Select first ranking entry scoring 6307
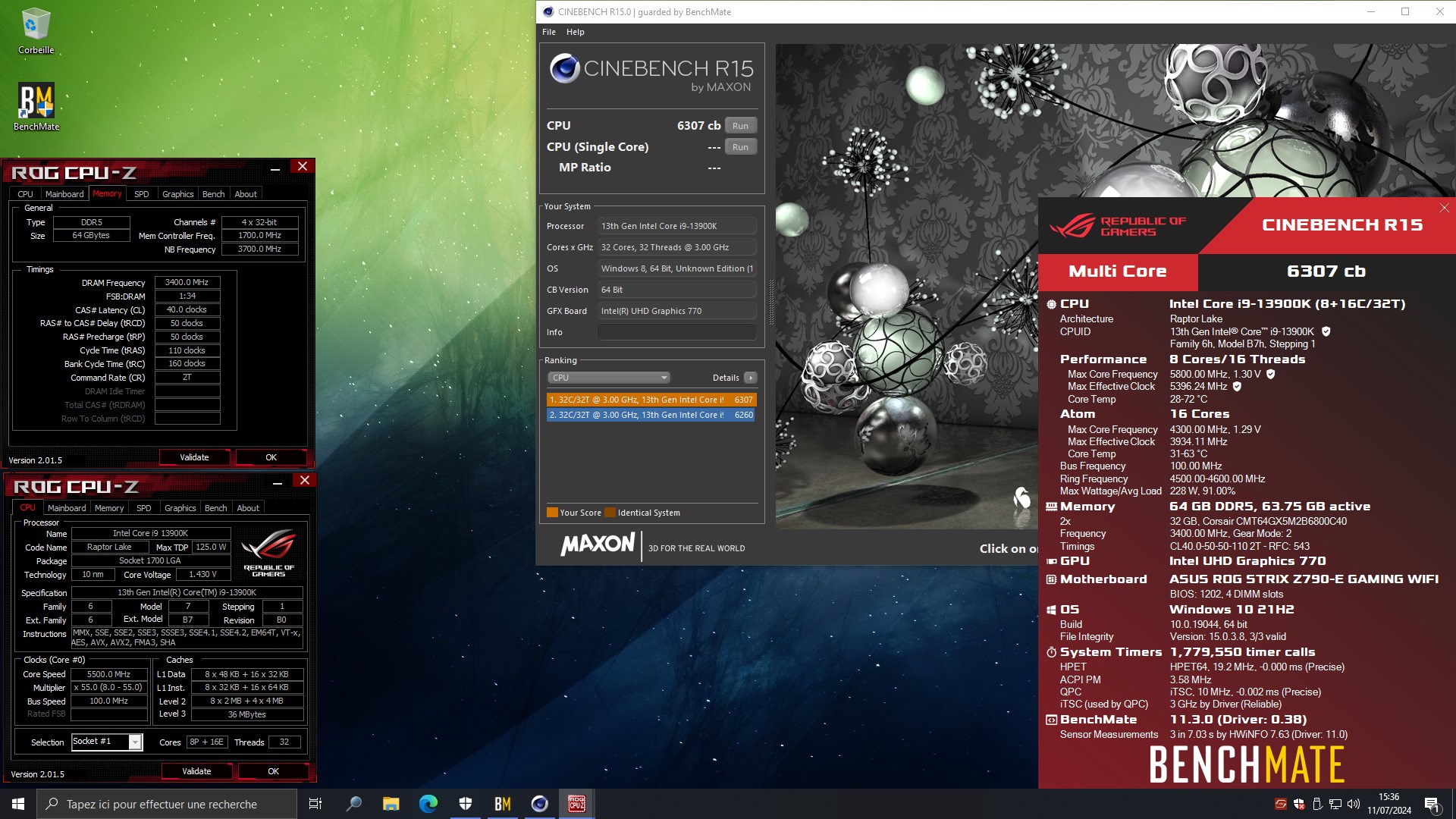This screenshot has height=819, width=1456. 651,400
